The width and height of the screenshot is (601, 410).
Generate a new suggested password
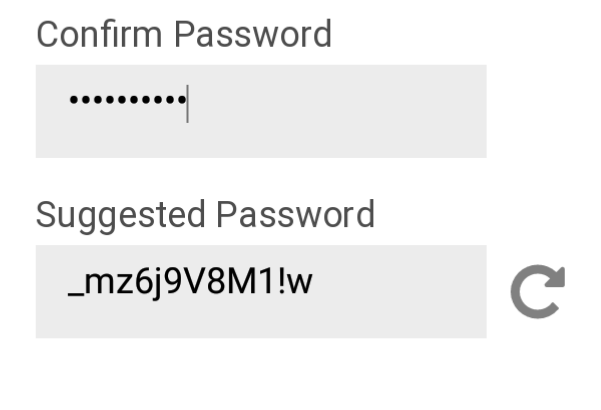(x=537, y=292)
